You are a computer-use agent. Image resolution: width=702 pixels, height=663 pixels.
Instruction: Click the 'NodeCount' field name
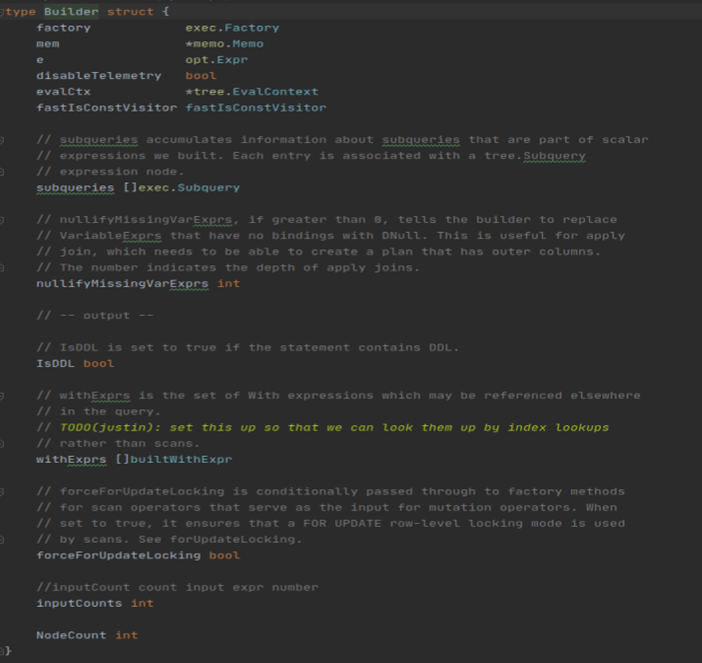tap(71, 635)
